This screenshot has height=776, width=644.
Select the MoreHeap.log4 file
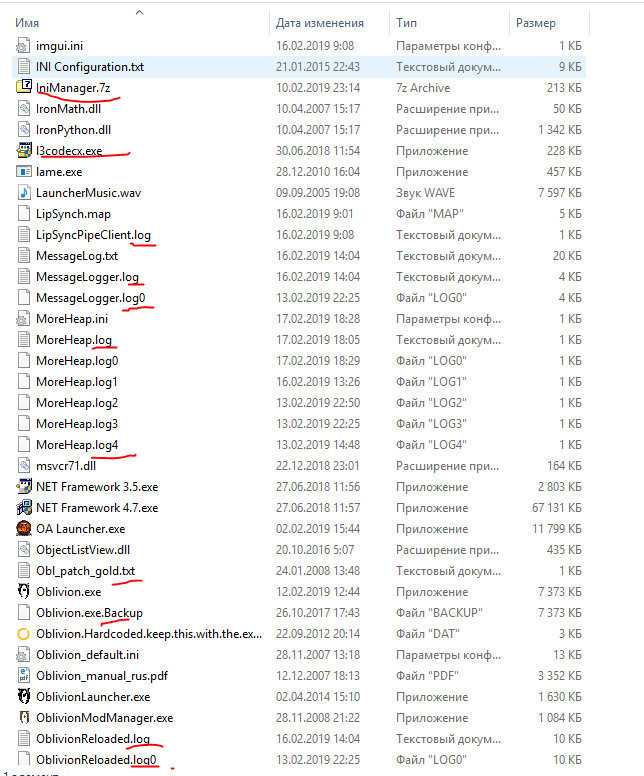coord(77,444)
